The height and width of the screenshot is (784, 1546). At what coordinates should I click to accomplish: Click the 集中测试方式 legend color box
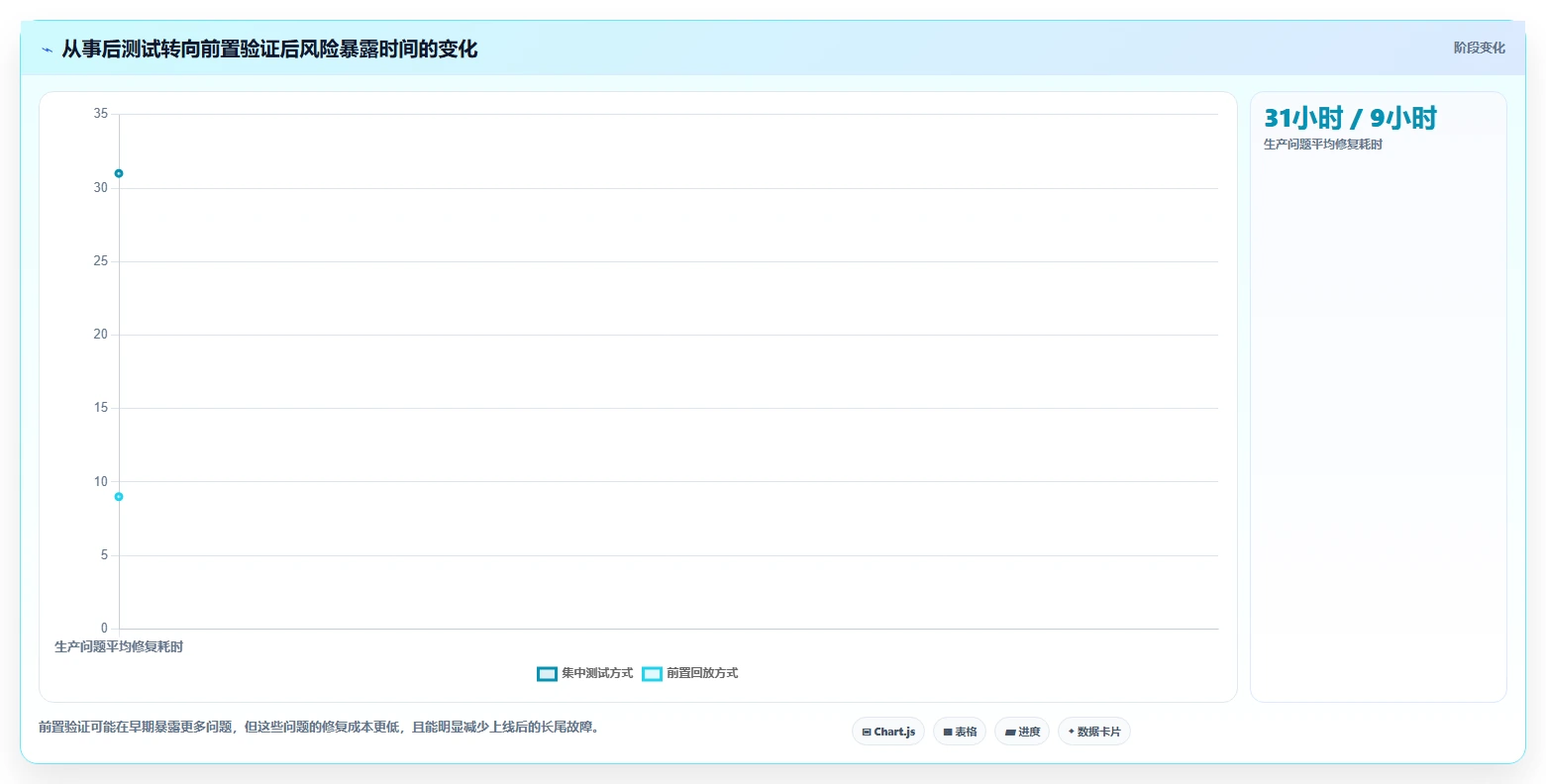(x=548, y=674)
